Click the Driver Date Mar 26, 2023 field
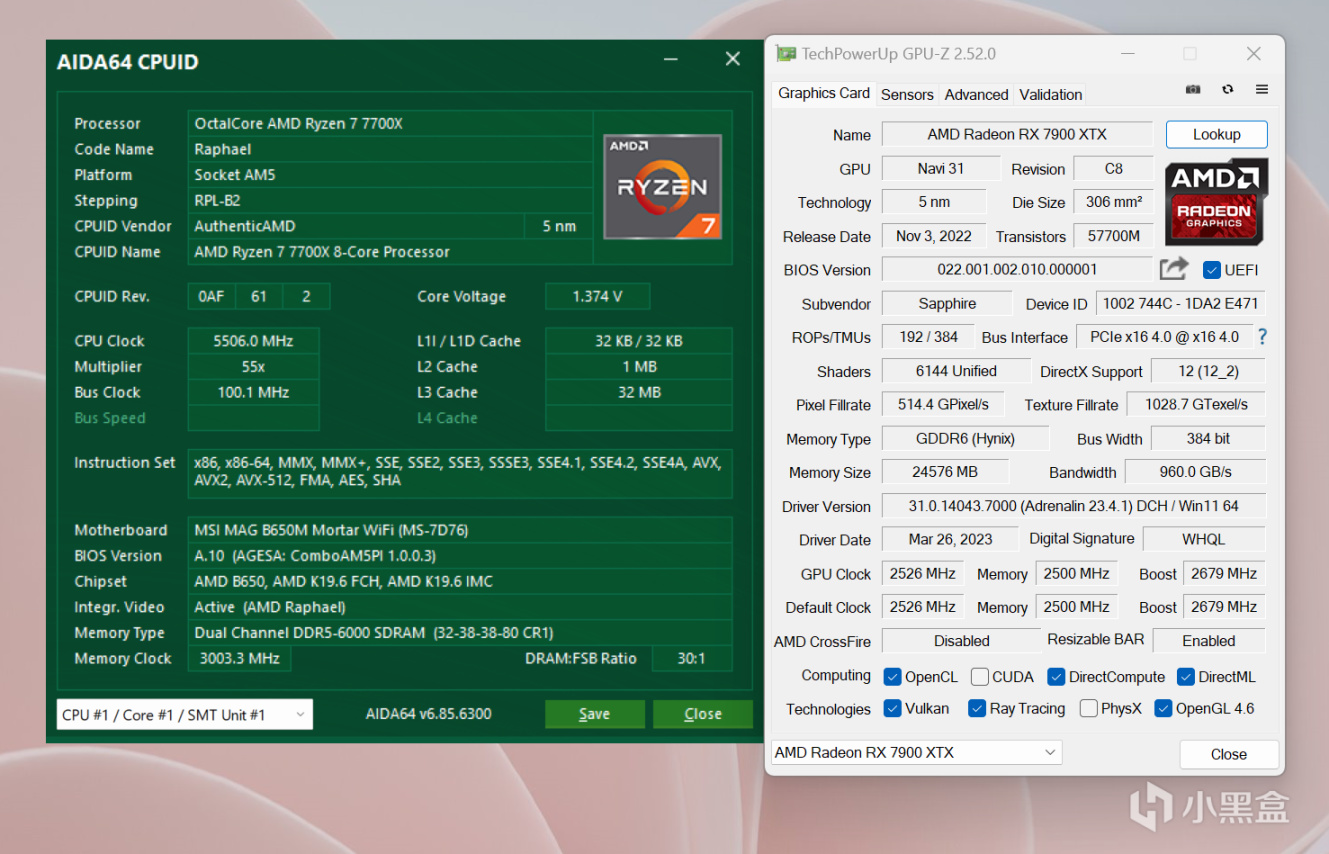This screenshot has height=854, width=1329. tap(950, 539)
